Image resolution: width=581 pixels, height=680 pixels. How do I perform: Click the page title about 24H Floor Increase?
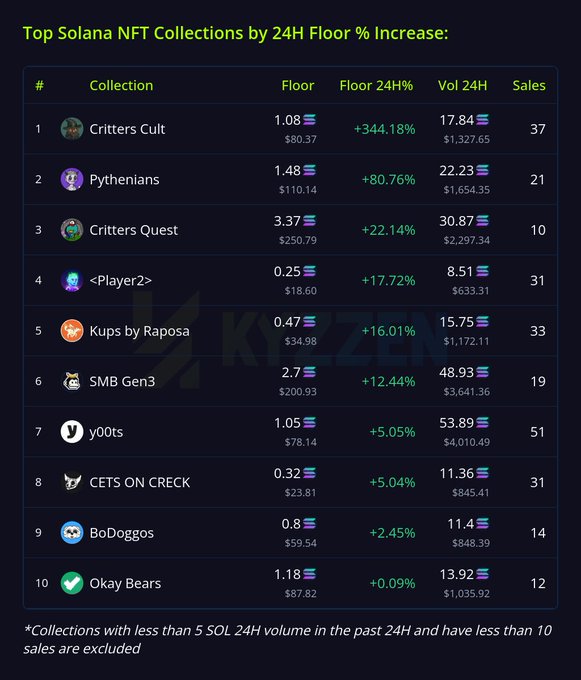235,33
